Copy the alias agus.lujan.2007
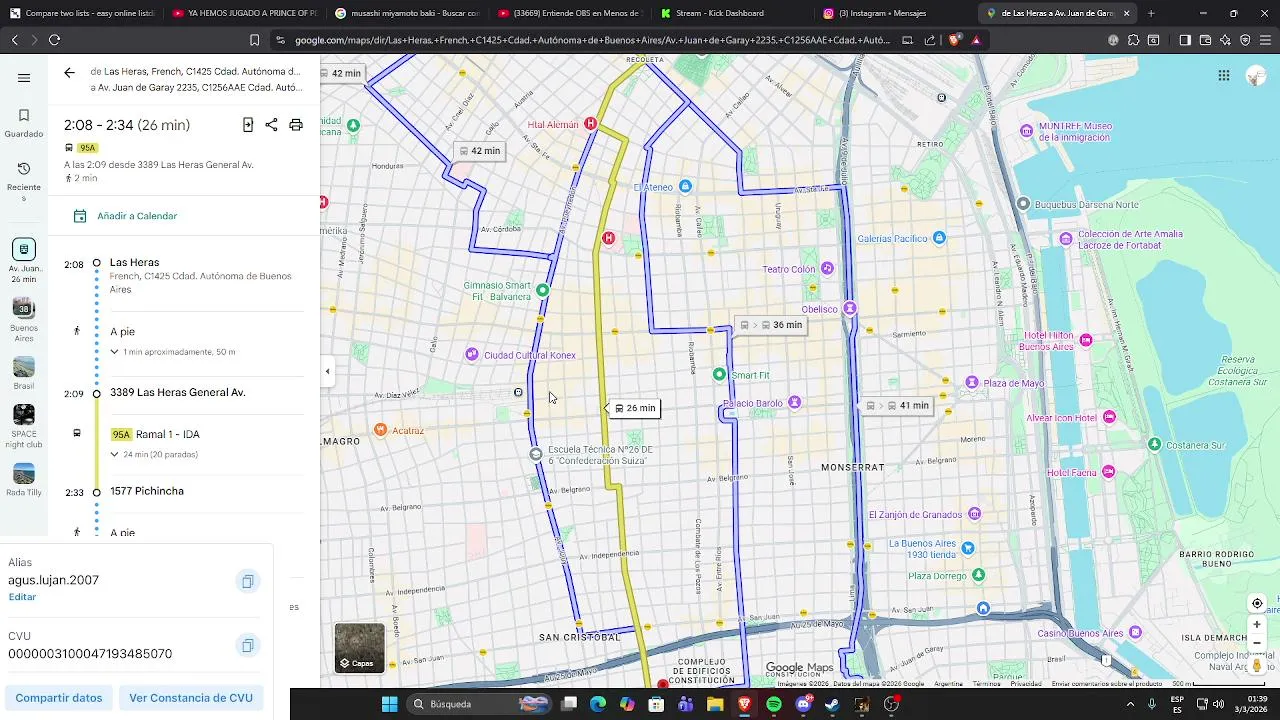 [247, 581]
